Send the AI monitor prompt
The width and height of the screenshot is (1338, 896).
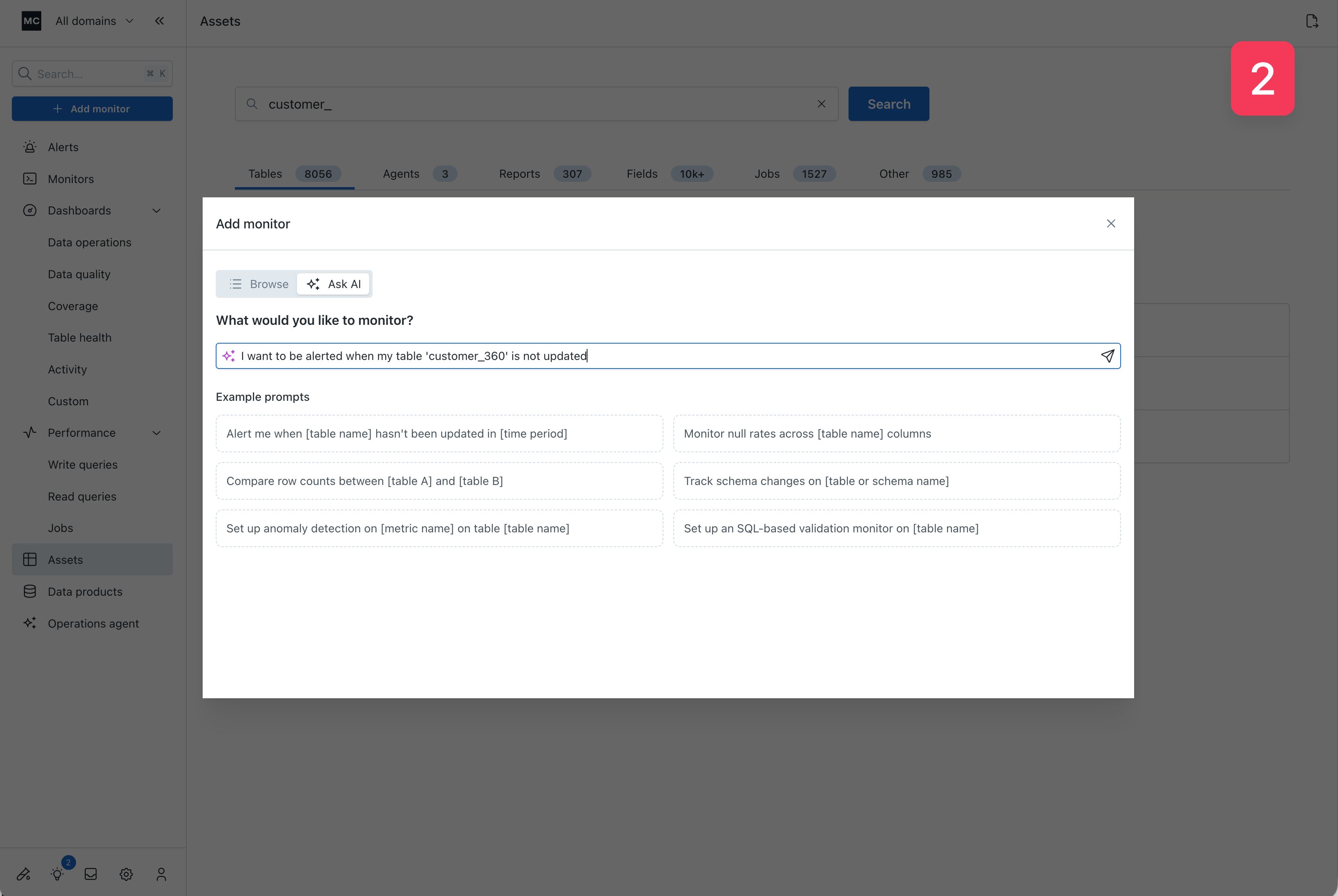tap(1107, 356)
